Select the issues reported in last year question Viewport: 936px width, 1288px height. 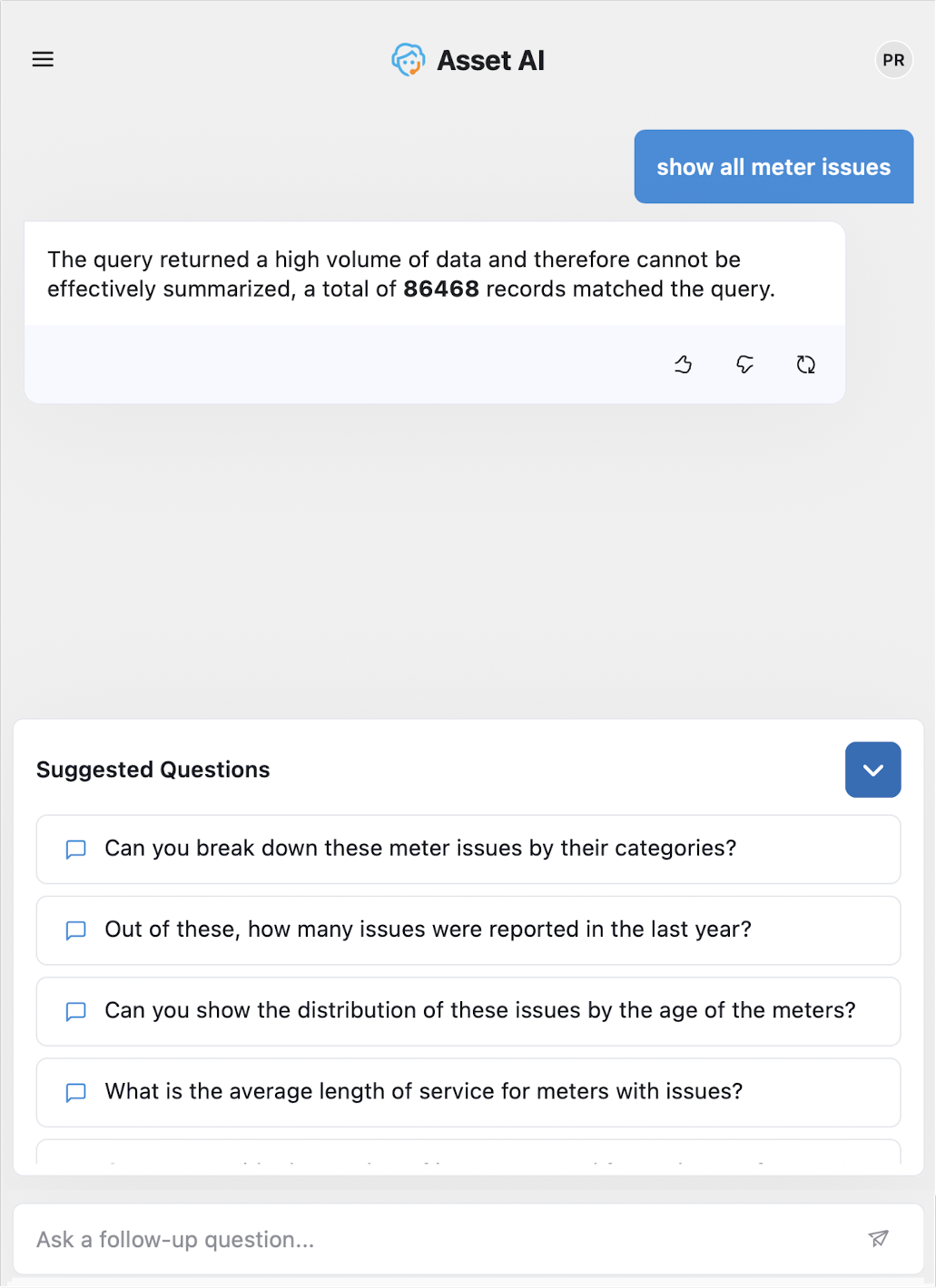click(x=428, y=929)
